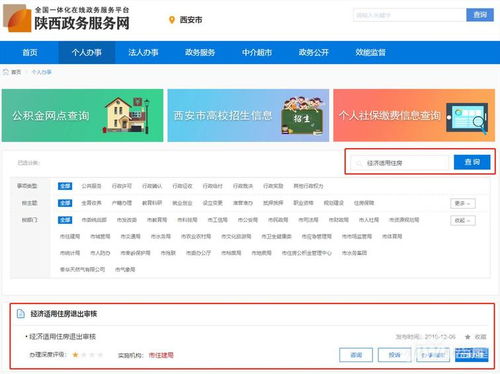Click the first orange rating star
The width and height of the screenshot is (500, 374).
click(x=75, y=355)
